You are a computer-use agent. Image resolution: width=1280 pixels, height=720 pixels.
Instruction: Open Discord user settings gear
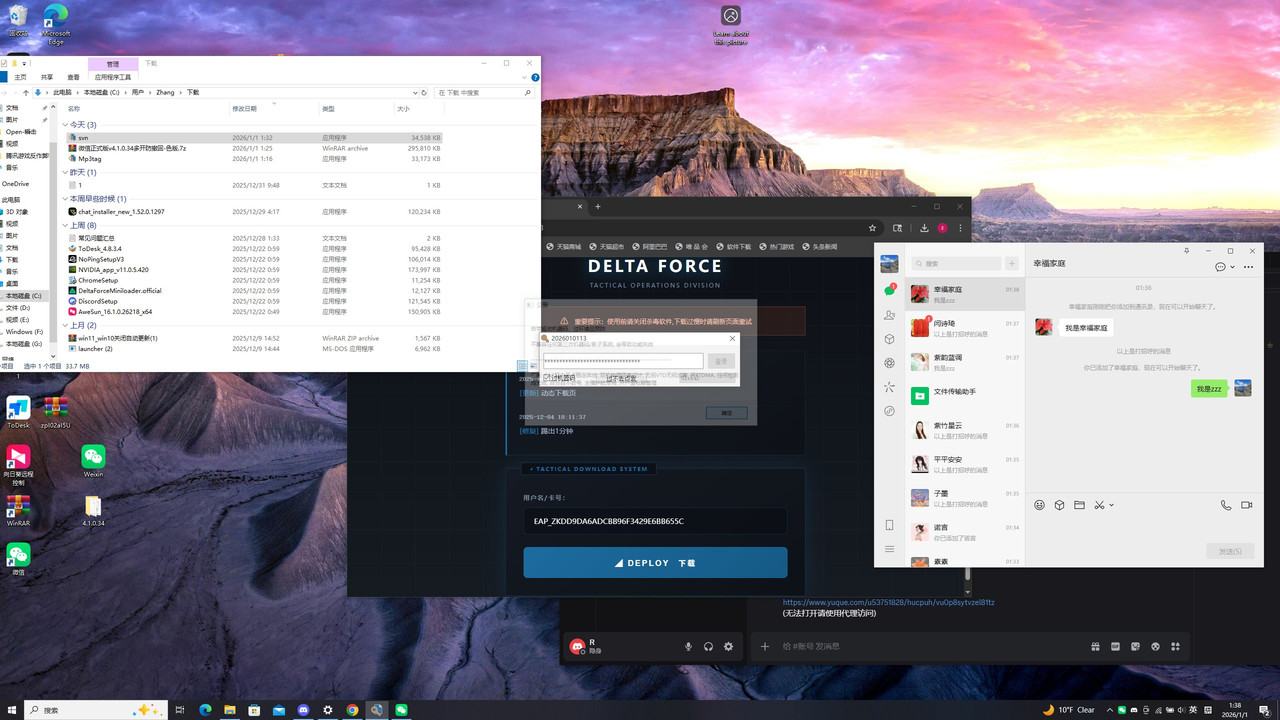pyautogui.click(x=728, y=647)
